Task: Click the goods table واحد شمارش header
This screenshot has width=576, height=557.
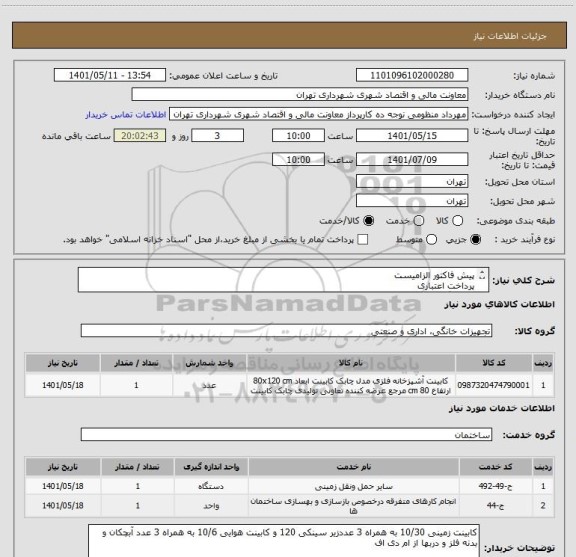Action: click(x=209, y=363)
